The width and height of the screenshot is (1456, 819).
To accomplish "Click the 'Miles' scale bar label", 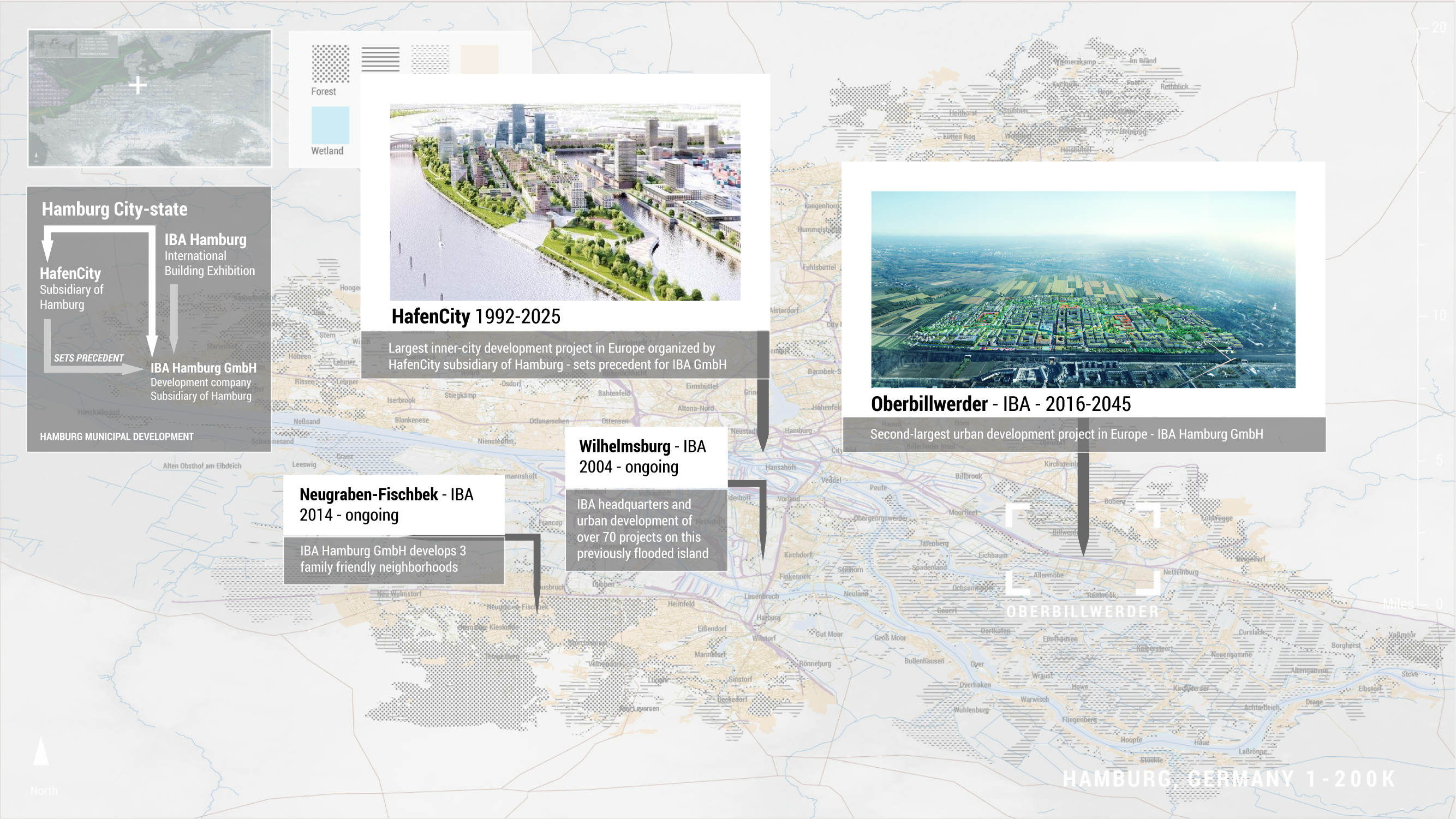I will tap(1398, 603).
